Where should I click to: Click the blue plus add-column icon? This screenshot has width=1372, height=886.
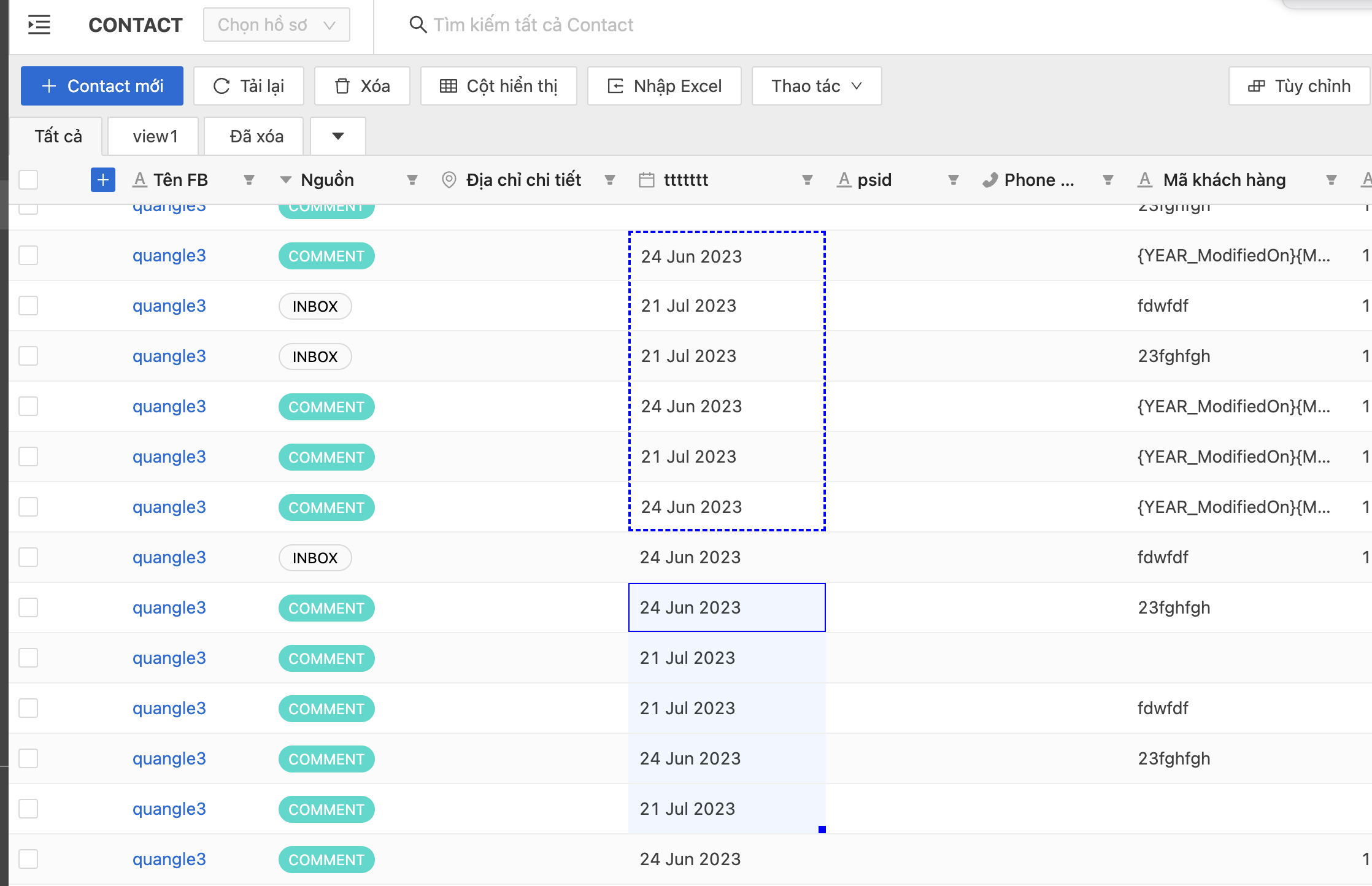102,180
